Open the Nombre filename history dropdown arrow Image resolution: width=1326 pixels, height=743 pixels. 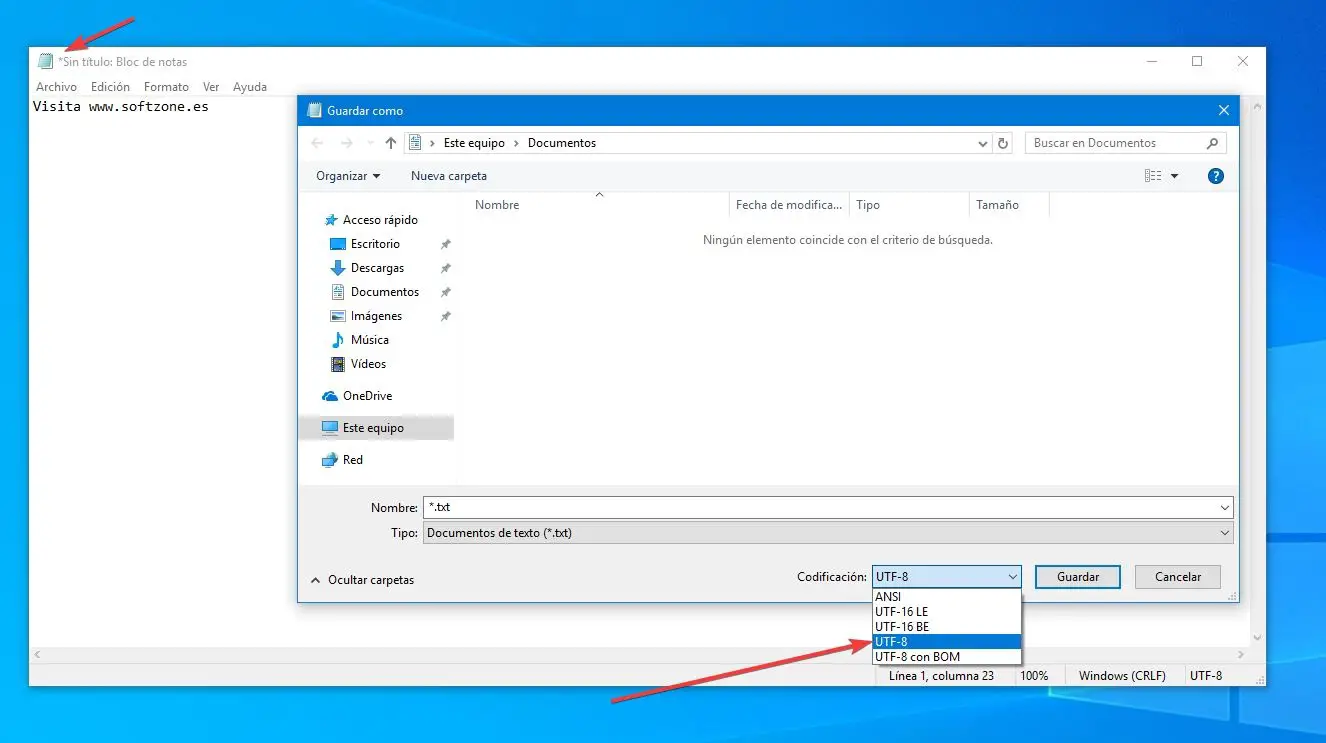click(1225, 508)
